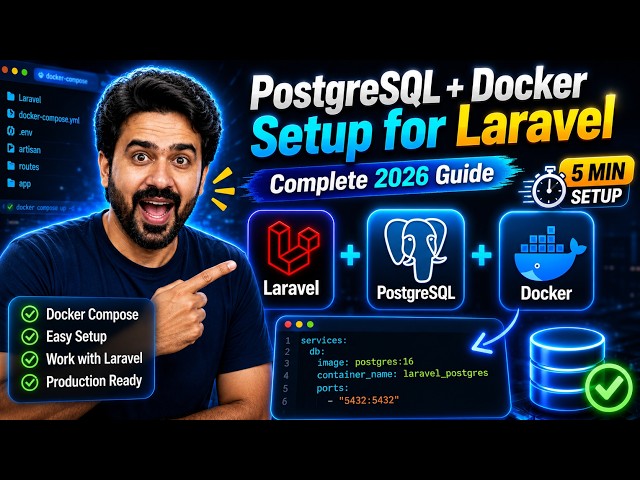Click the 'PostgreSQL + Docker' headline
The image size is (640, 480).
click(x=418, y=90)
